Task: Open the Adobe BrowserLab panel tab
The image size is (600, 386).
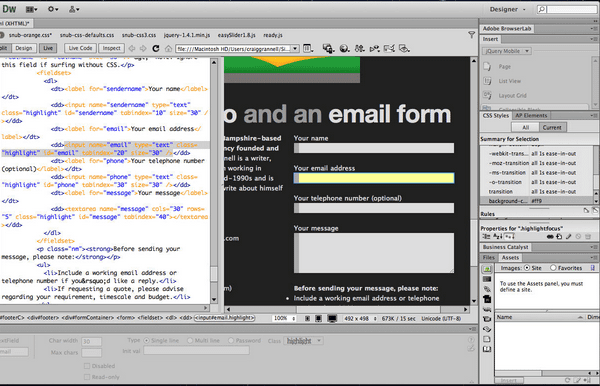Action: coord(507,29)
